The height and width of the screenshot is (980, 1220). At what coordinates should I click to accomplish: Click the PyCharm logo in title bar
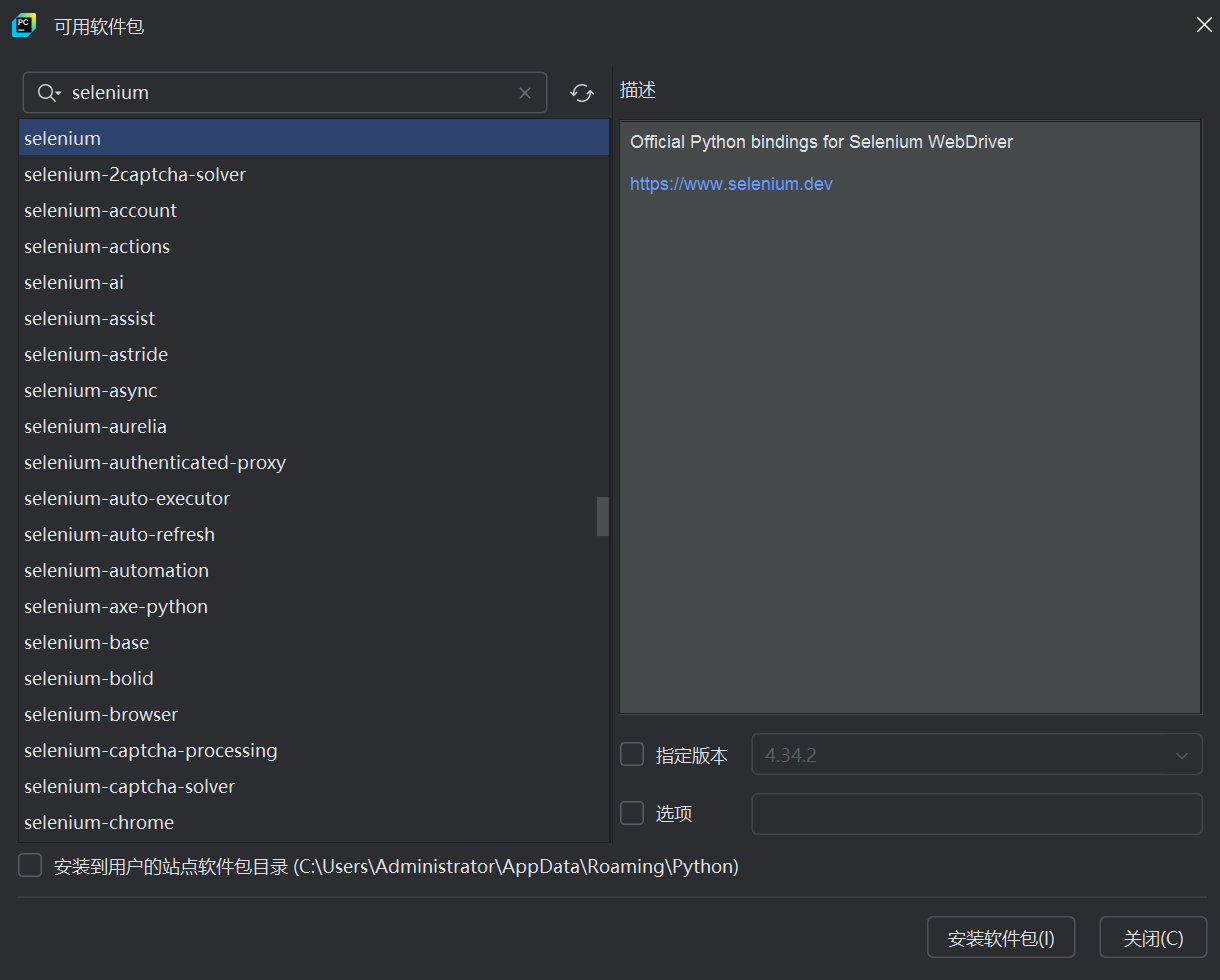(x=24, y=25)
